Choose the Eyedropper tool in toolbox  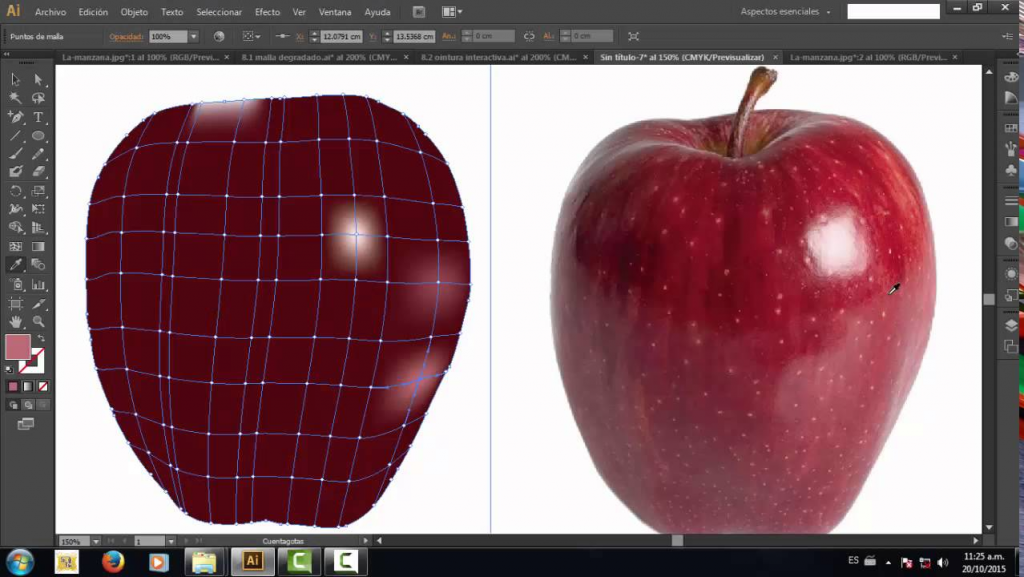[x=16, y=265]
